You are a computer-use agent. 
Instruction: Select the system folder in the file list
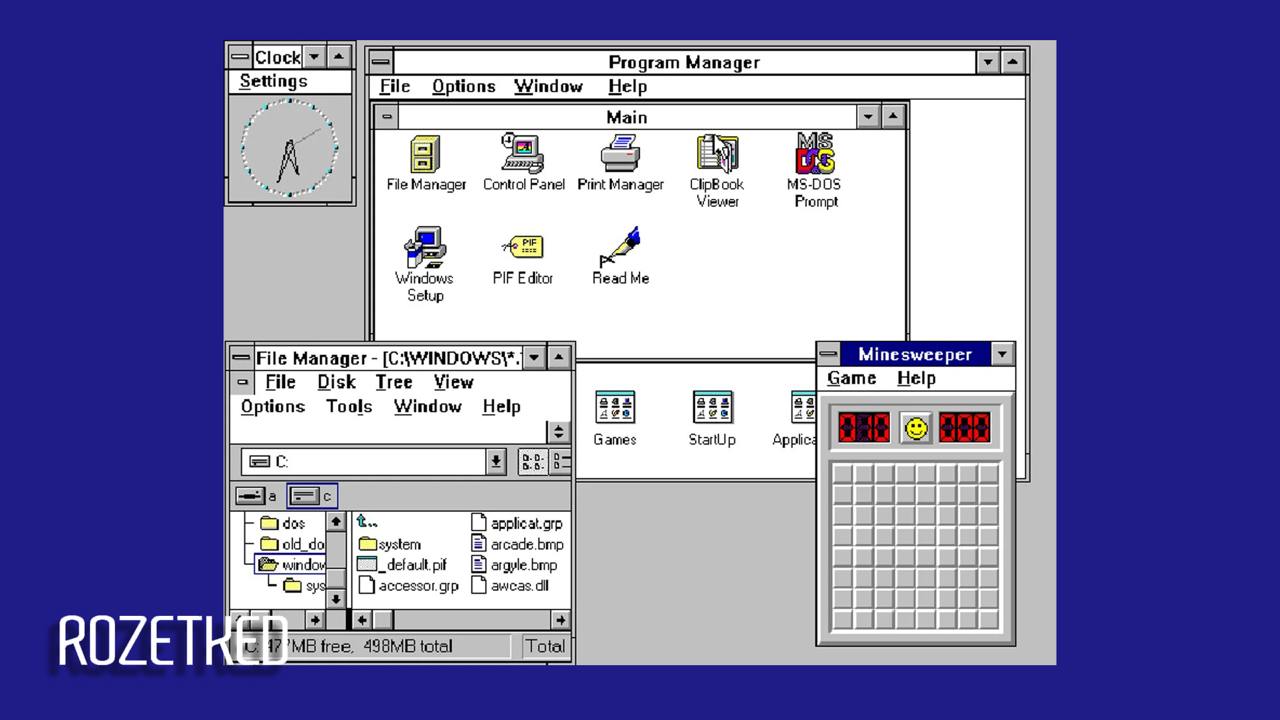click(x=389, y=544)
